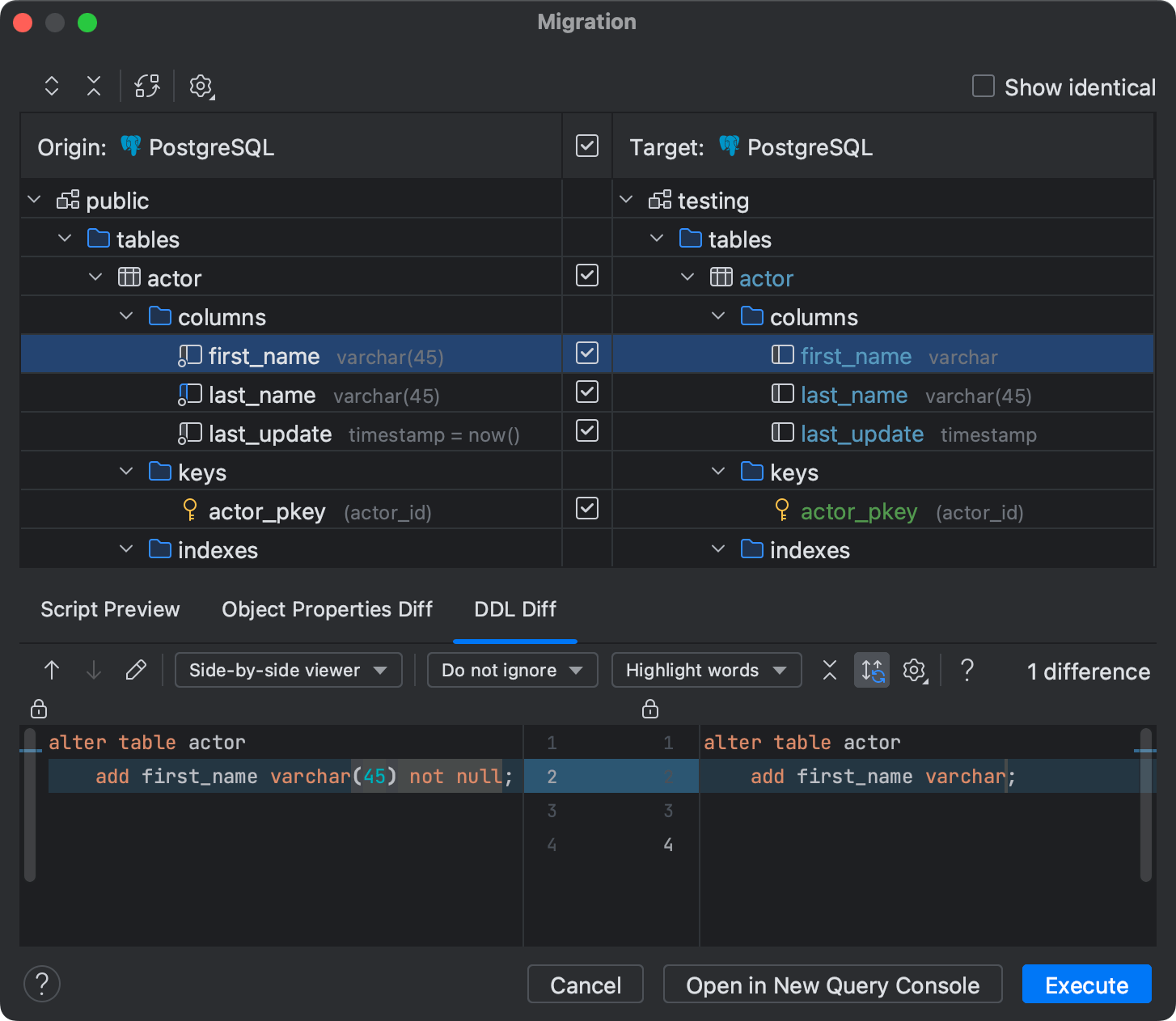1176x1021 pixels.
Task: Click the swap Origin and Target icon
Action: point(147,86)
